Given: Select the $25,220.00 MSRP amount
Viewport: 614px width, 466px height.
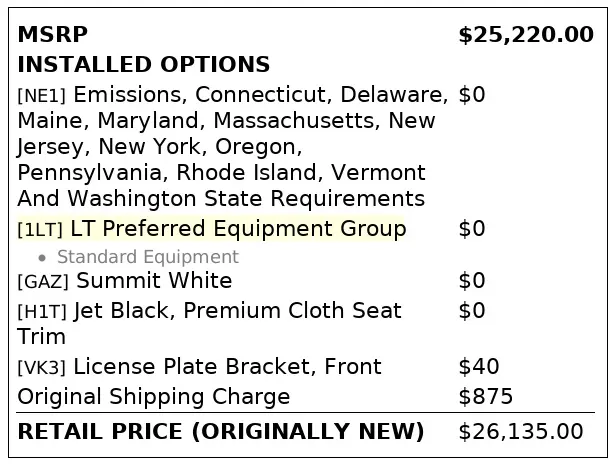Looking at the screenshot, I should coord(526,35).
